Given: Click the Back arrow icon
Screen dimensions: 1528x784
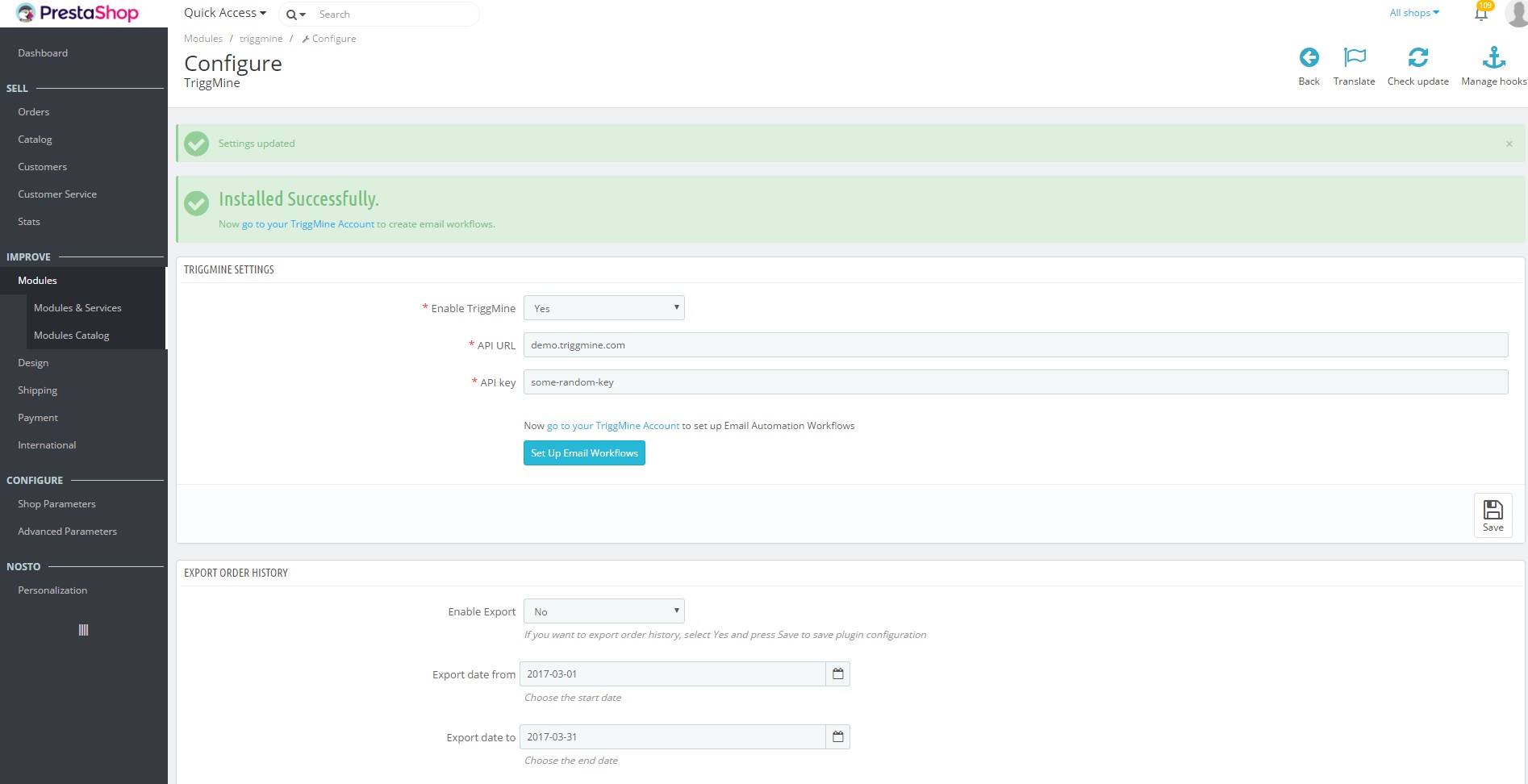Looking at the screenshot, I should tap(1309, 57).
